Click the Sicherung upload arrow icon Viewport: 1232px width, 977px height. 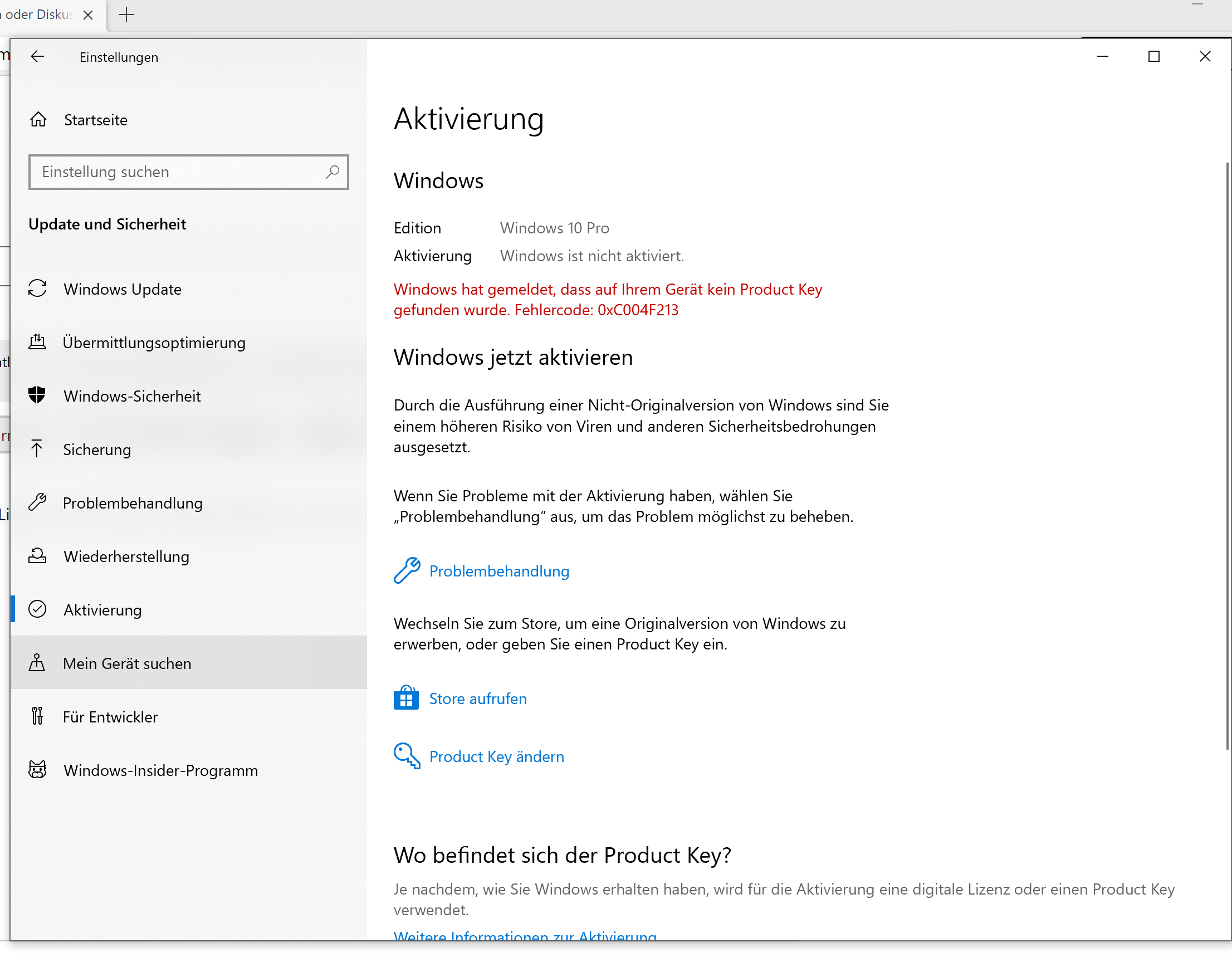point(37,448)
